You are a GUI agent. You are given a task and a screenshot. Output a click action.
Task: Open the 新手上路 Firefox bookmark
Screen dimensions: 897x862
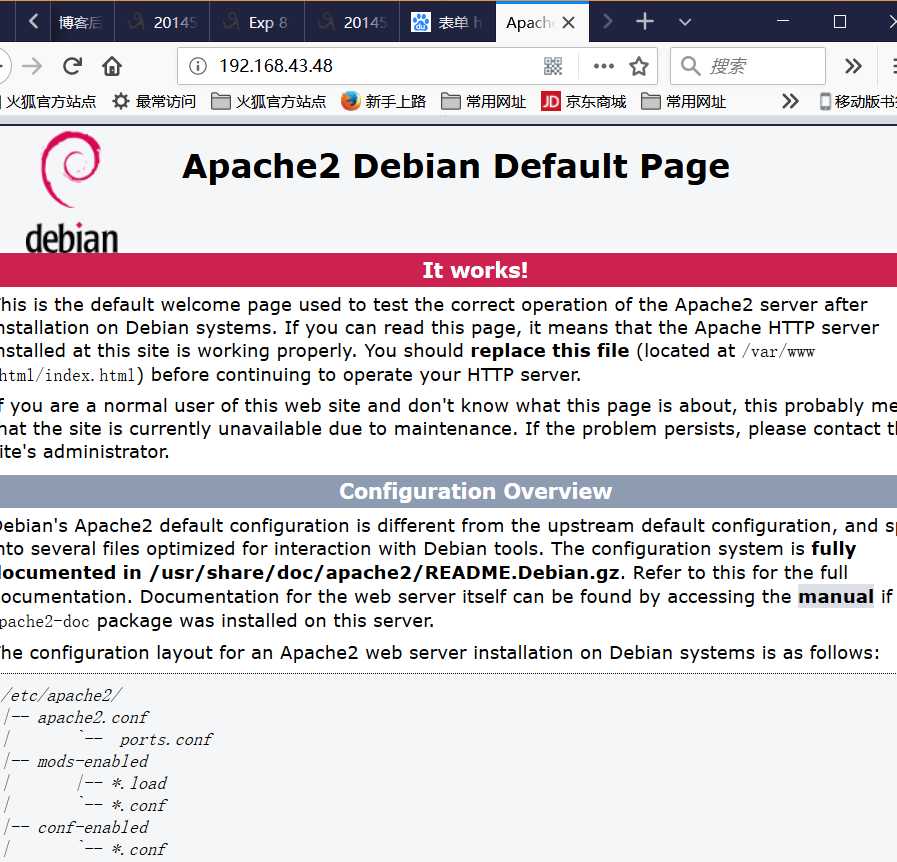pyautogui.click(x=383, y=102)
